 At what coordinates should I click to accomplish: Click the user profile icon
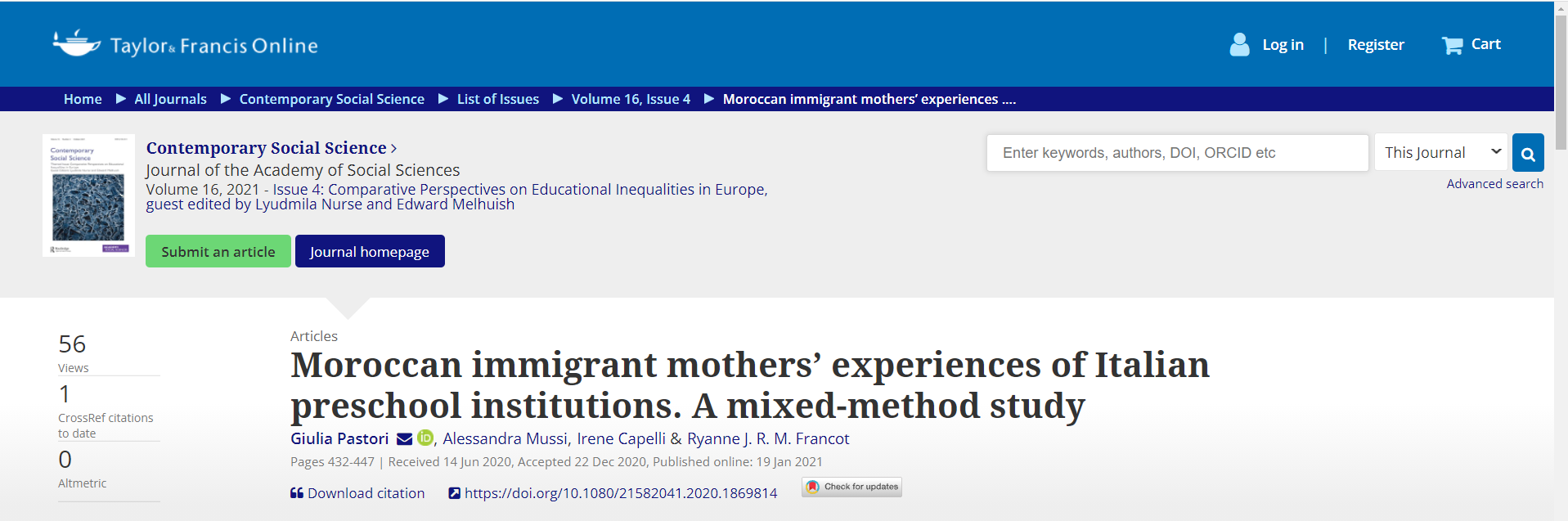click(x=1239, y=45)
